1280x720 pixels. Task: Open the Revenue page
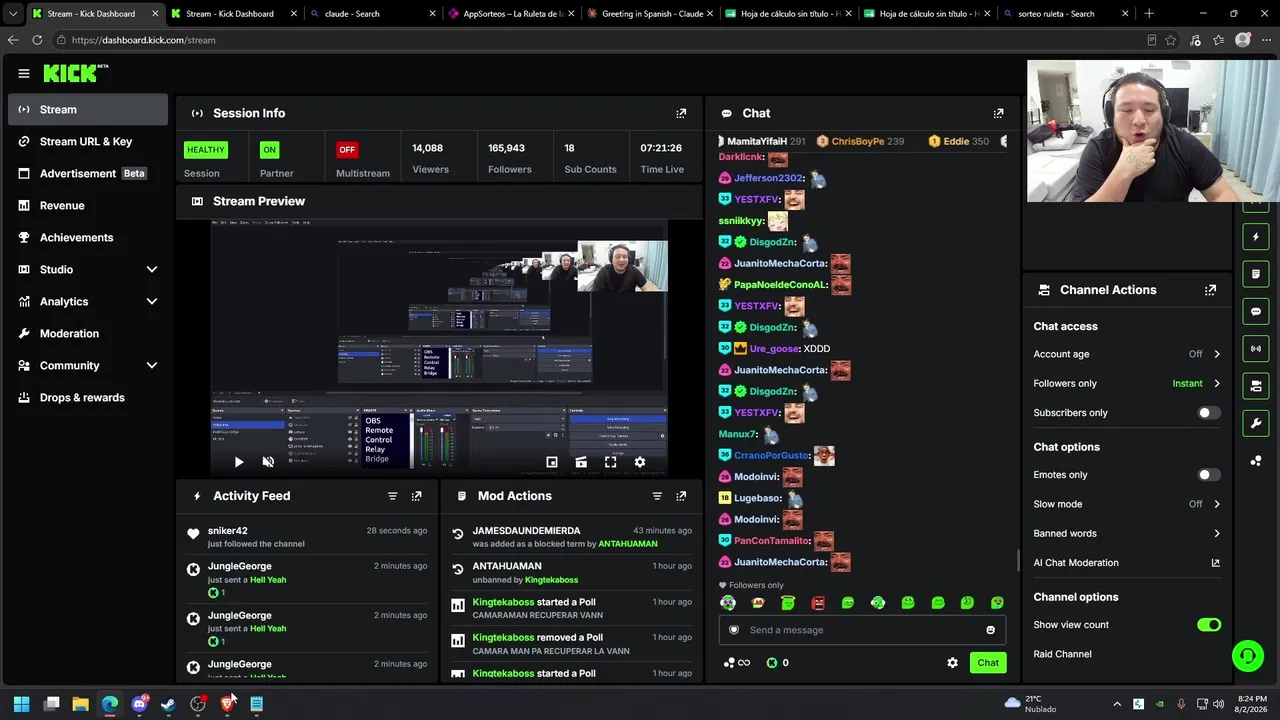[88, 206]
